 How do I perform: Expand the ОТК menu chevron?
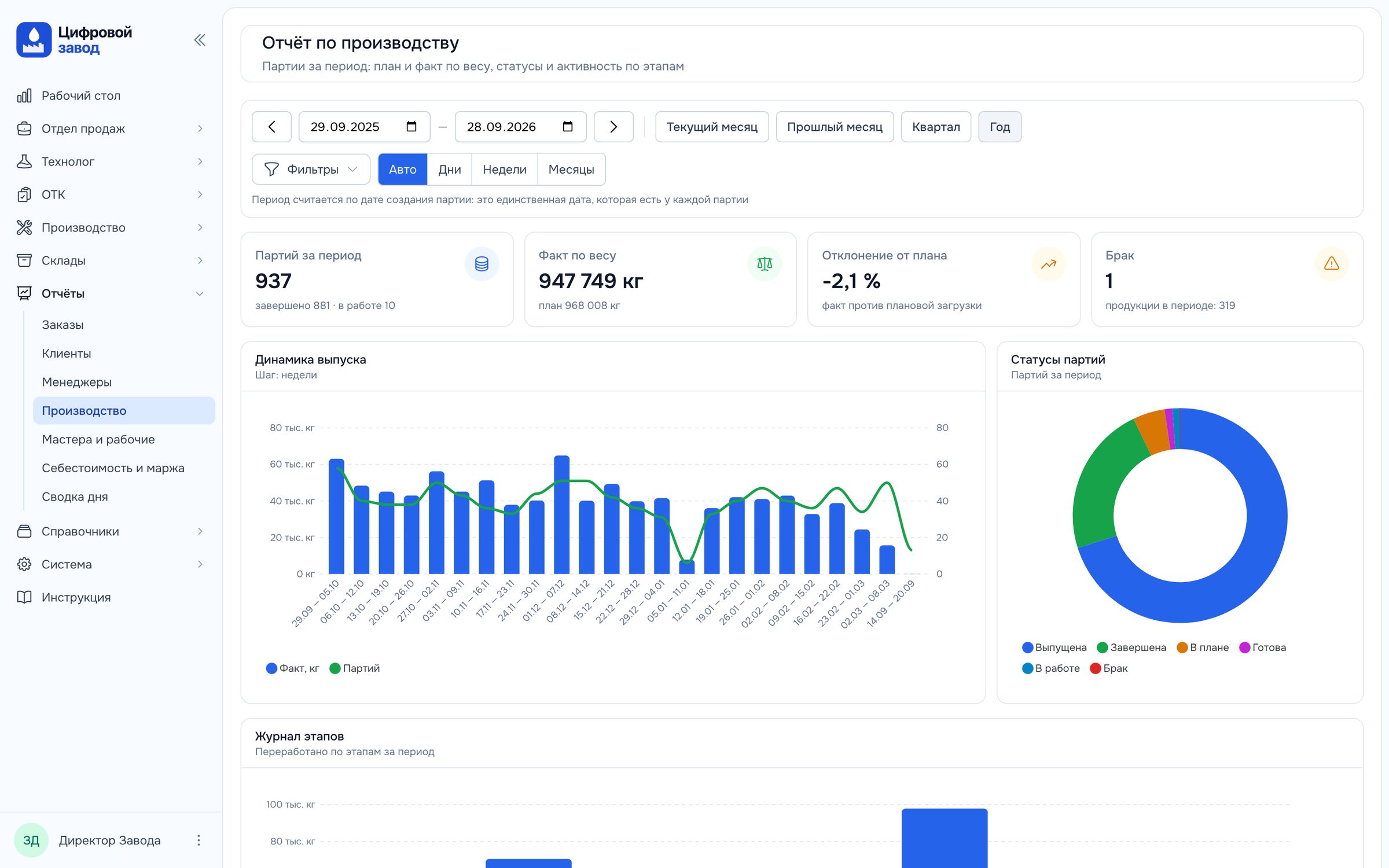click(200, 194)
